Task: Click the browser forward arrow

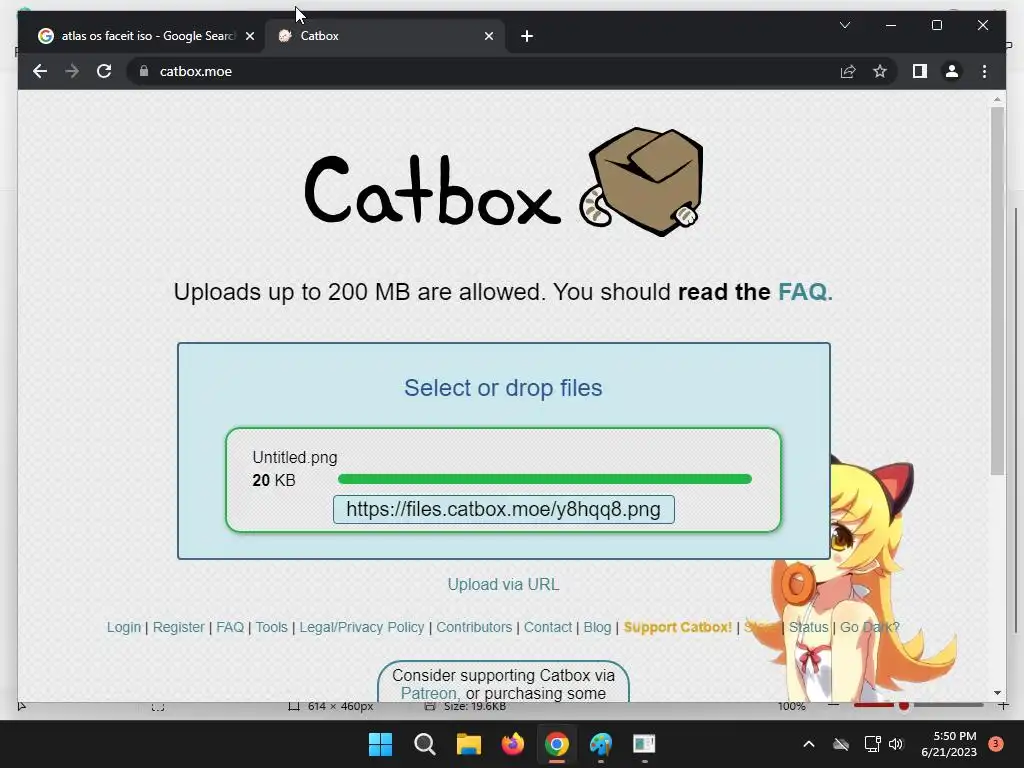Action: pos(72,71)
